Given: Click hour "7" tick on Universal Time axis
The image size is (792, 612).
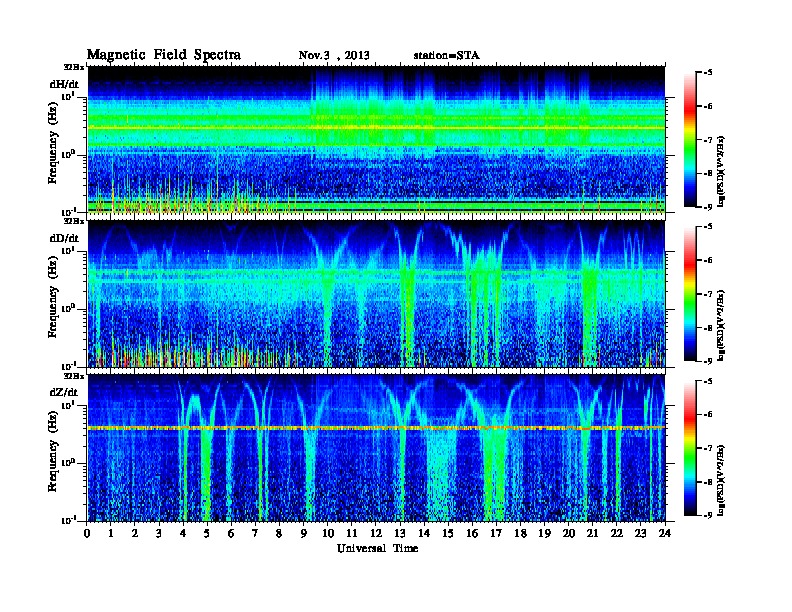Looking at the screenshot, I should [256, 534].
